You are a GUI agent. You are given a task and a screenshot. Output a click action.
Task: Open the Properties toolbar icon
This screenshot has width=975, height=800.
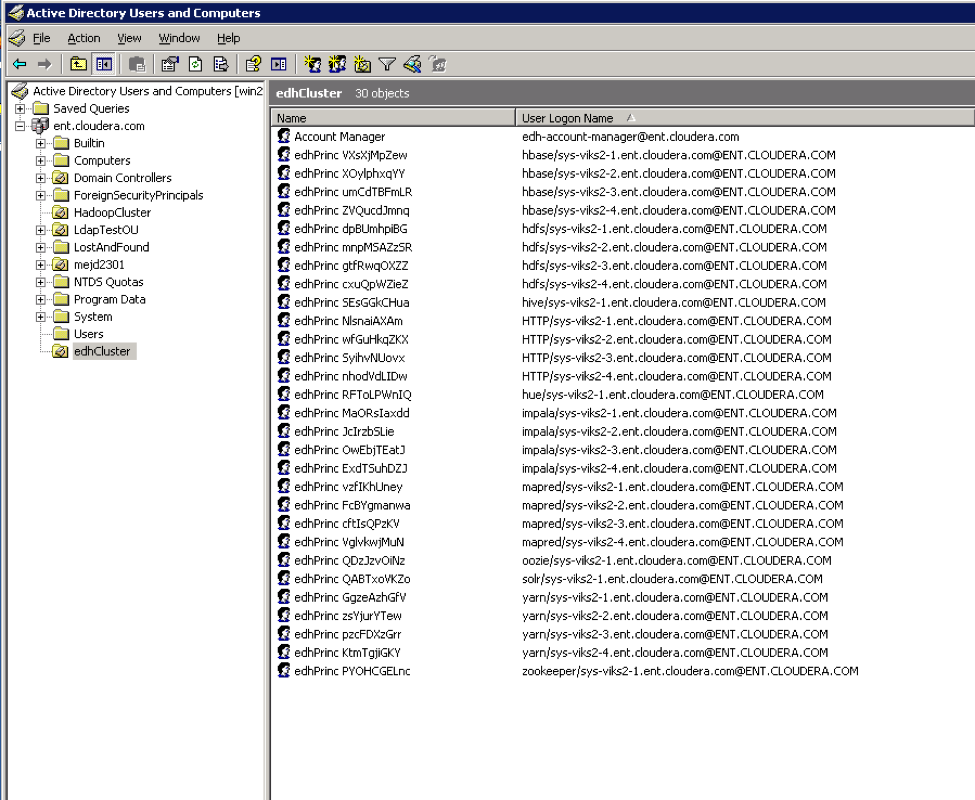tap(169, 64)
